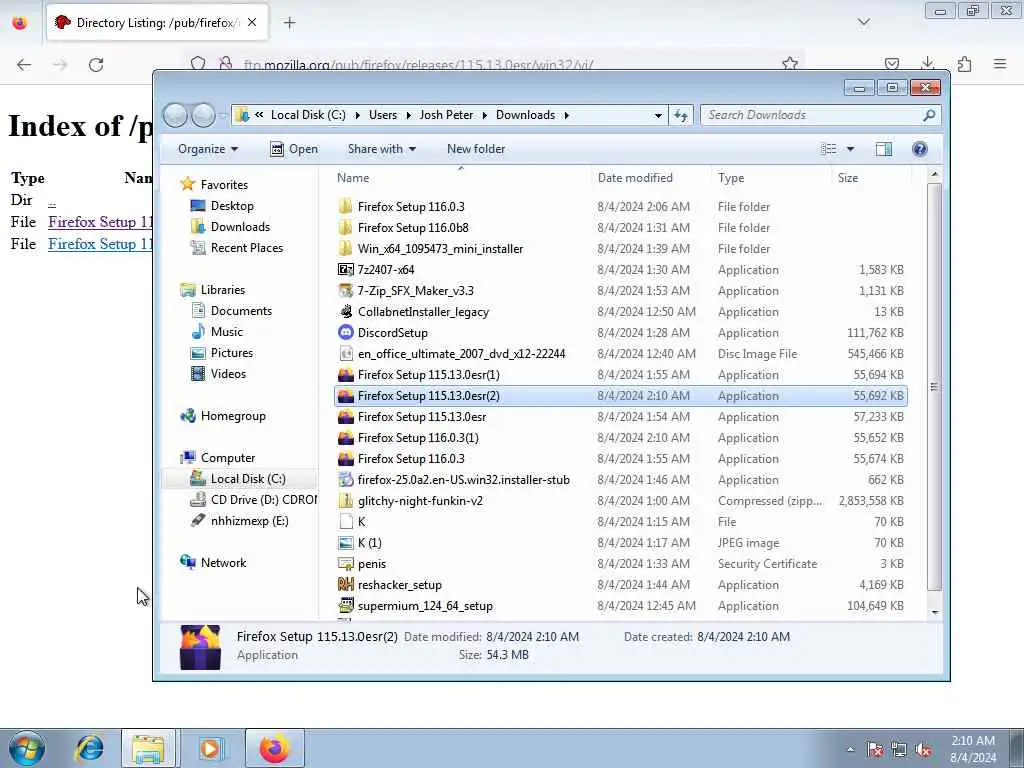Open the Videos library
Screen dimensions: 1024x768
point(218,374)
